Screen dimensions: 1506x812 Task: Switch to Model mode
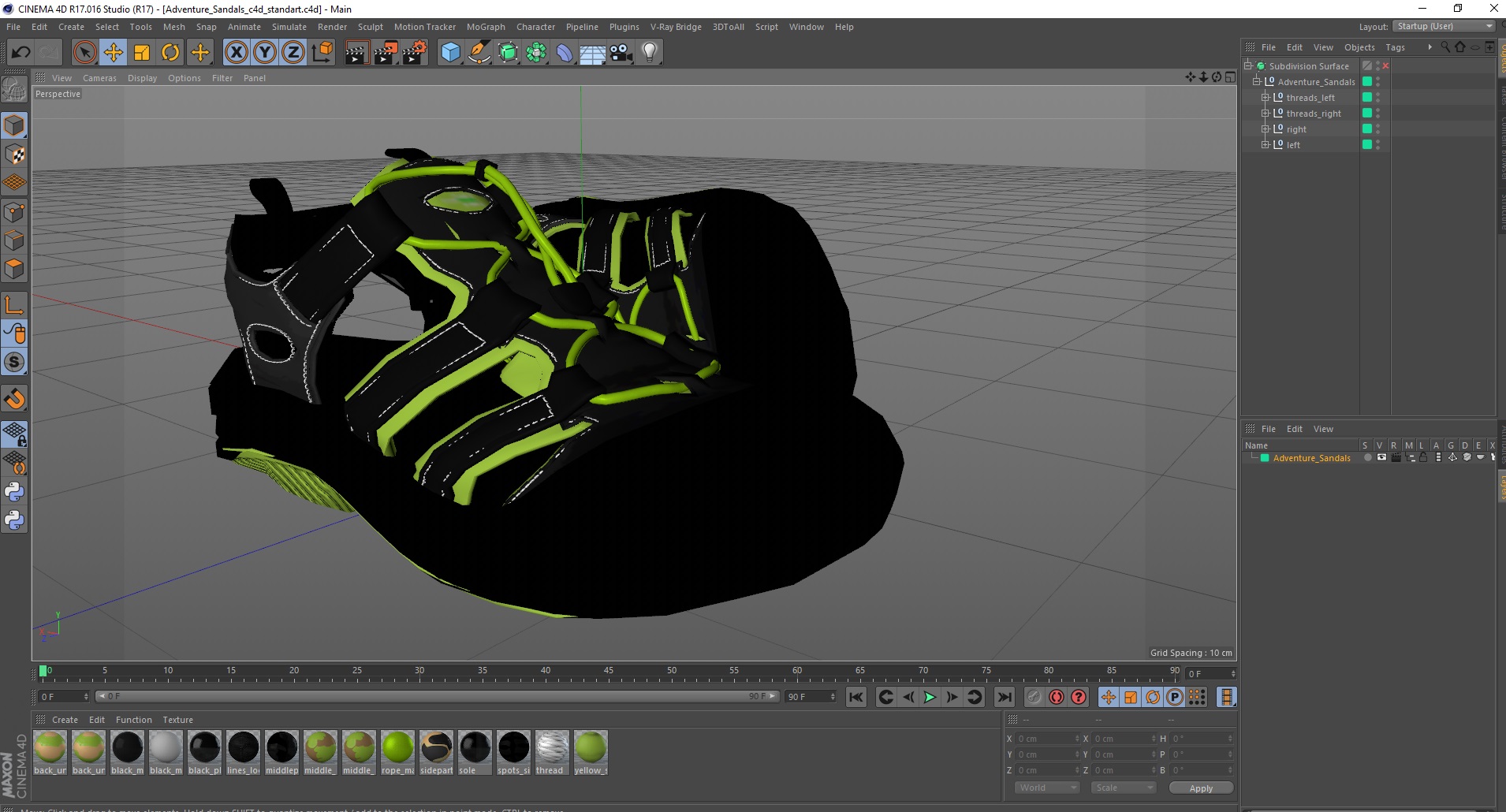click(14, 125)
